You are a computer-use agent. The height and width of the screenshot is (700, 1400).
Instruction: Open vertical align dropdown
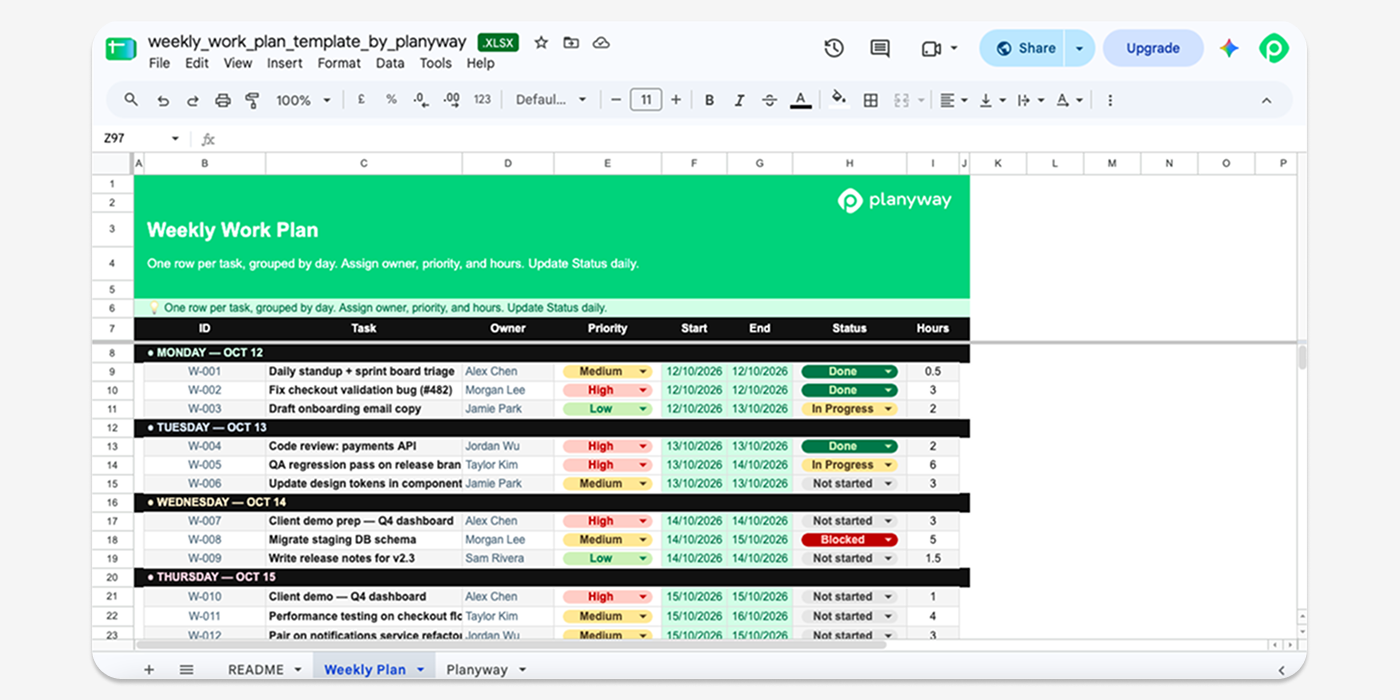tap(992, 100)
